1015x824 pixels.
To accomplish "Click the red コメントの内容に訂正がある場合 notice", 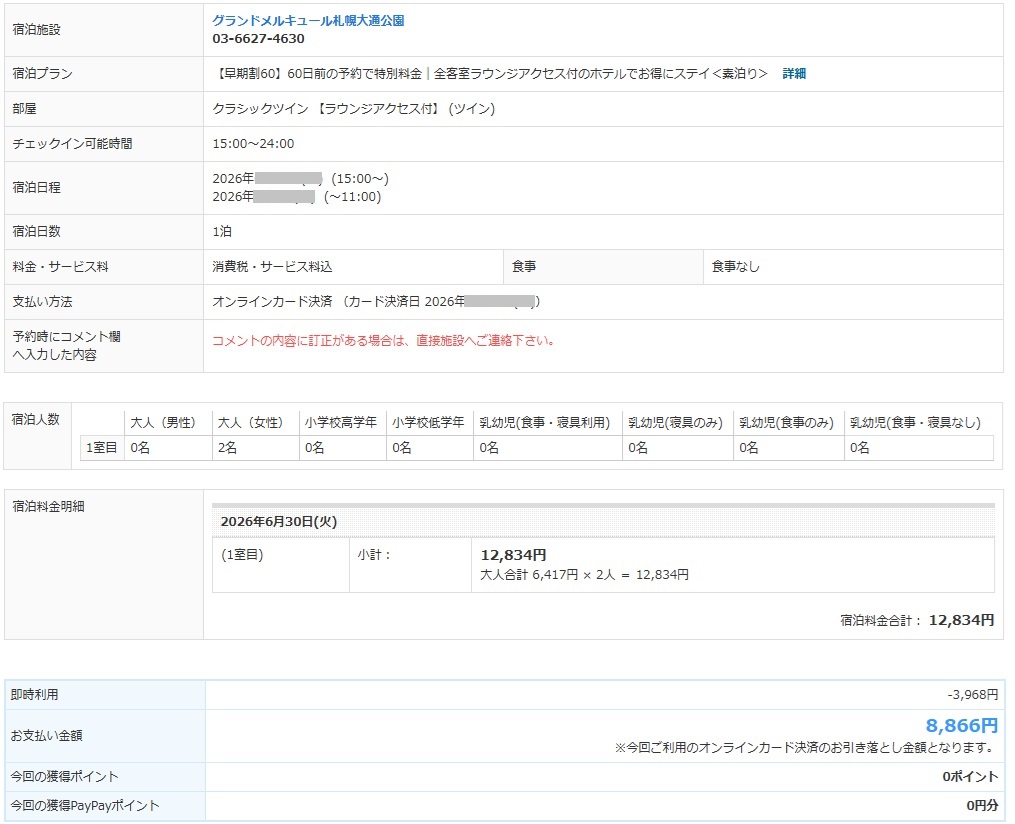I will (x=384, y=340).
